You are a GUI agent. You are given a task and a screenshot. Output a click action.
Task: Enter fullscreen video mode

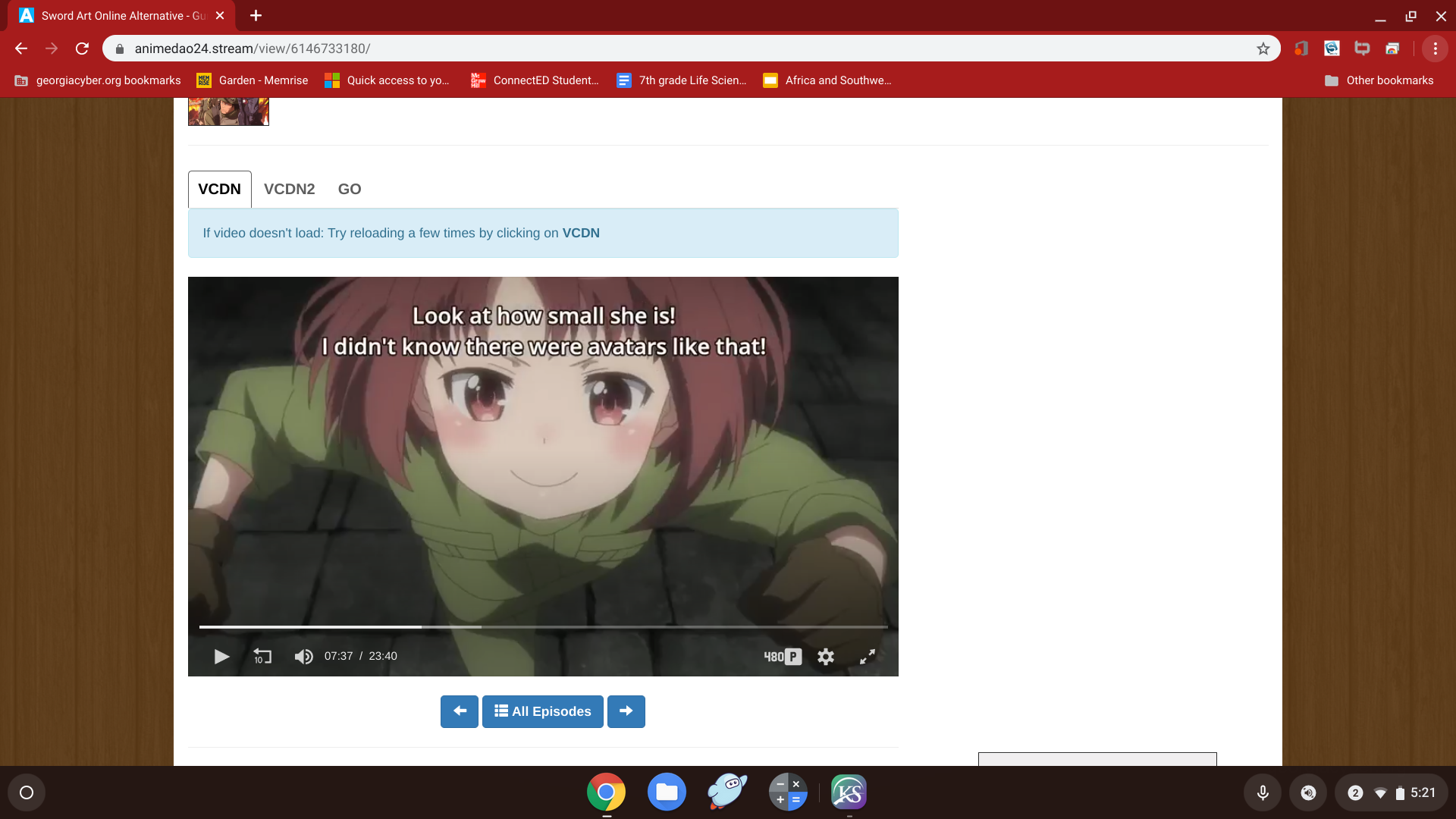click(x=868, y=657)
